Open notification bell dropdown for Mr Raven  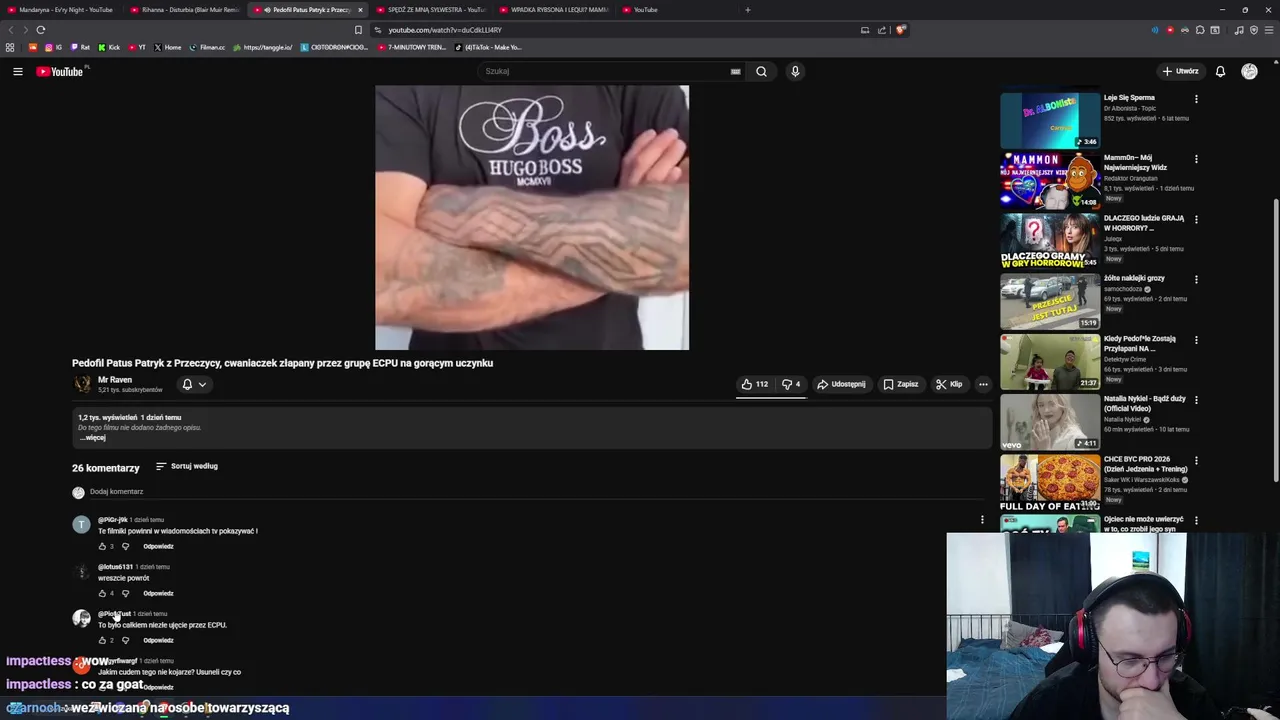point(194,384)
